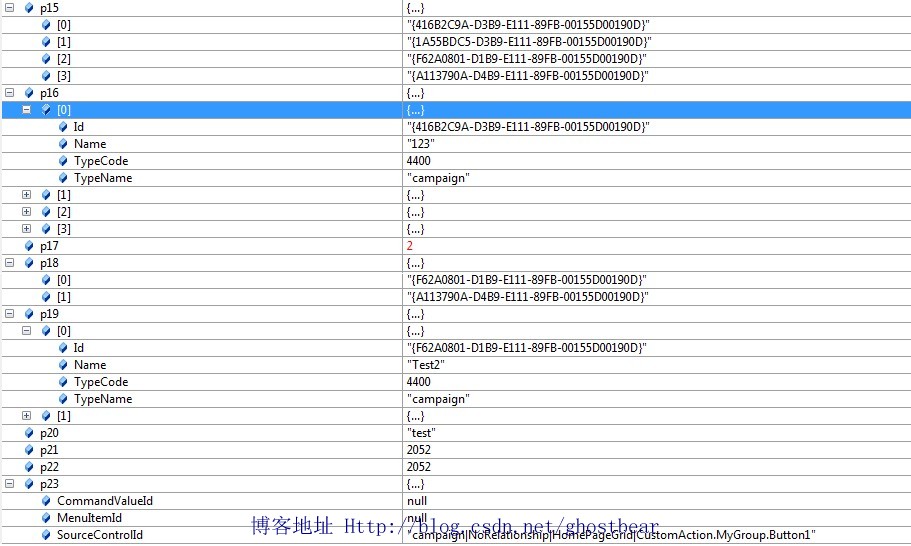Collapse the highlighted [0] item under p16
The height and width of the screenshot is (546, 911).
click(27, 110)
